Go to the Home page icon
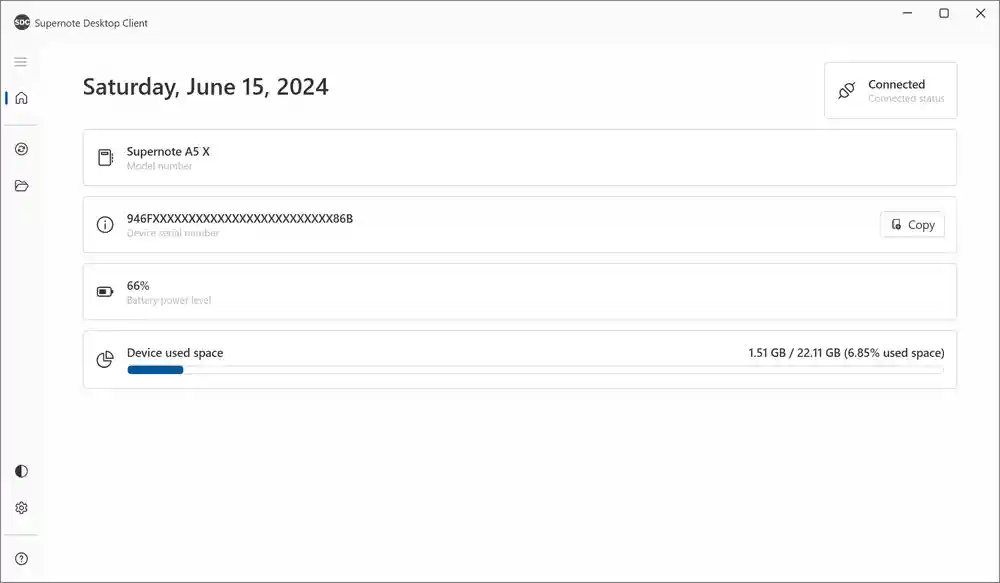1000x583 pixels. click(21, 98)
